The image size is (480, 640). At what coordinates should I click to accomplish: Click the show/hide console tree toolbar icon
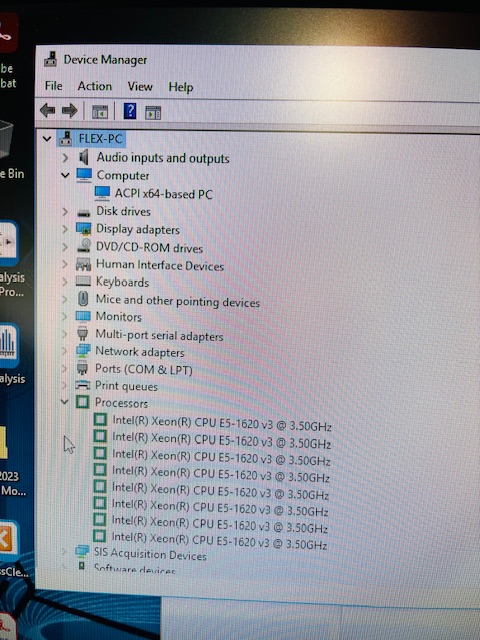100,111
